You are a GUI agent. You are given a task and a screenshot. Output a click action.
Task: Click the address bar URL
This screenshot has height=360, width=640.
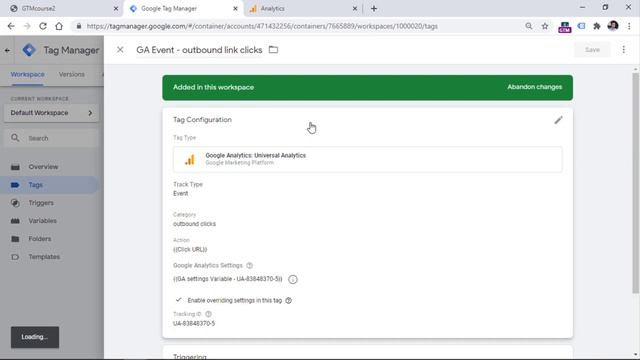tap(262, 26)
